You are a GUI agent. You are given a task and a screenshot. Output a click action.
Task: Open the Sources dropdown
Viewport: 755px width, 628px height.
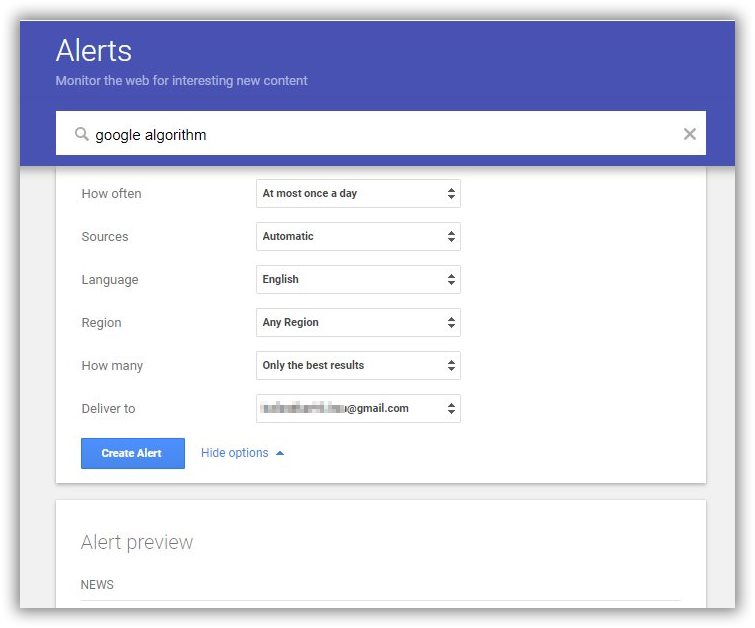(x=358, y=236)
